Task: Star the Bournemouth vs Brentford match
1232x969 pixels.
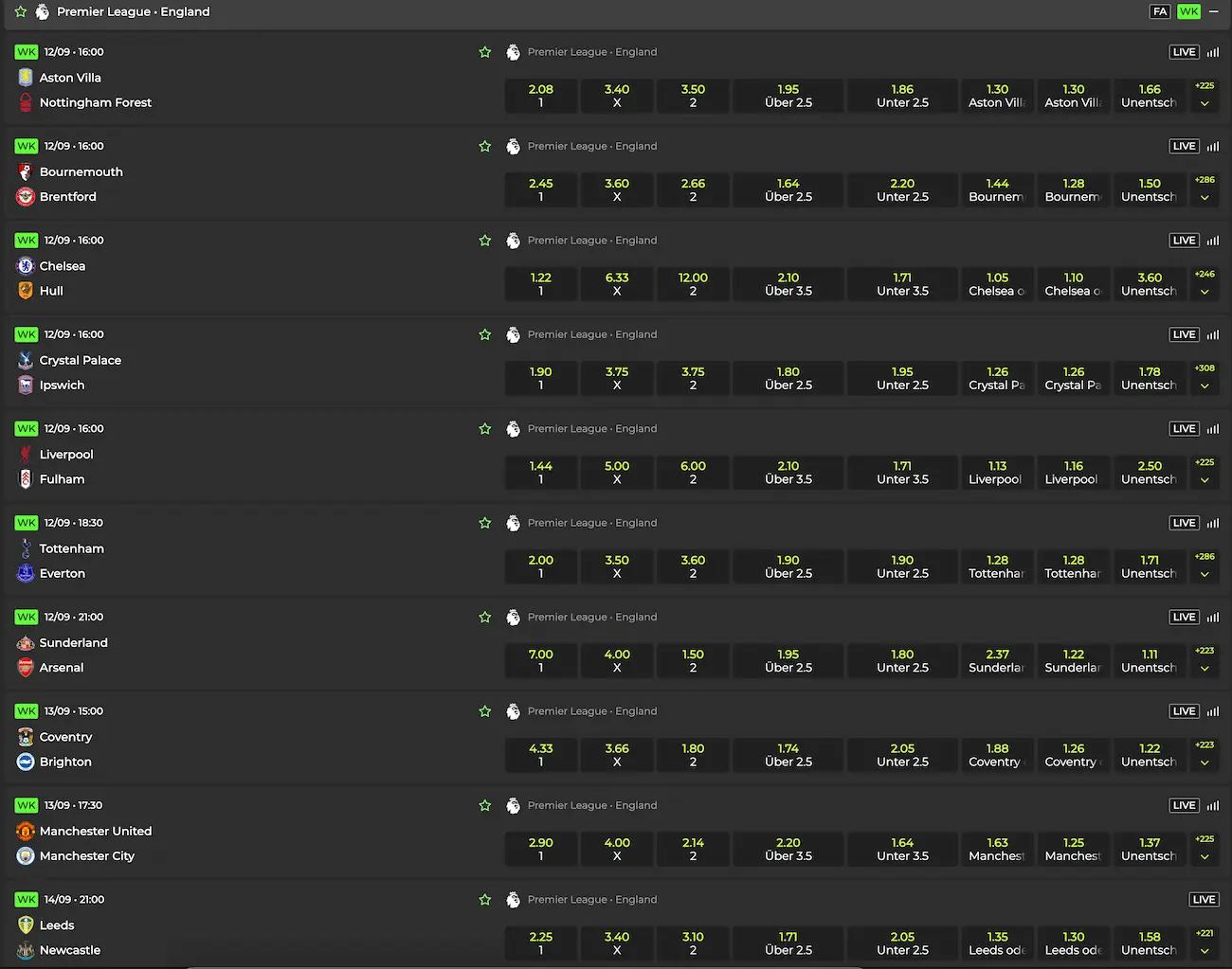Action: tap(485, 146)
